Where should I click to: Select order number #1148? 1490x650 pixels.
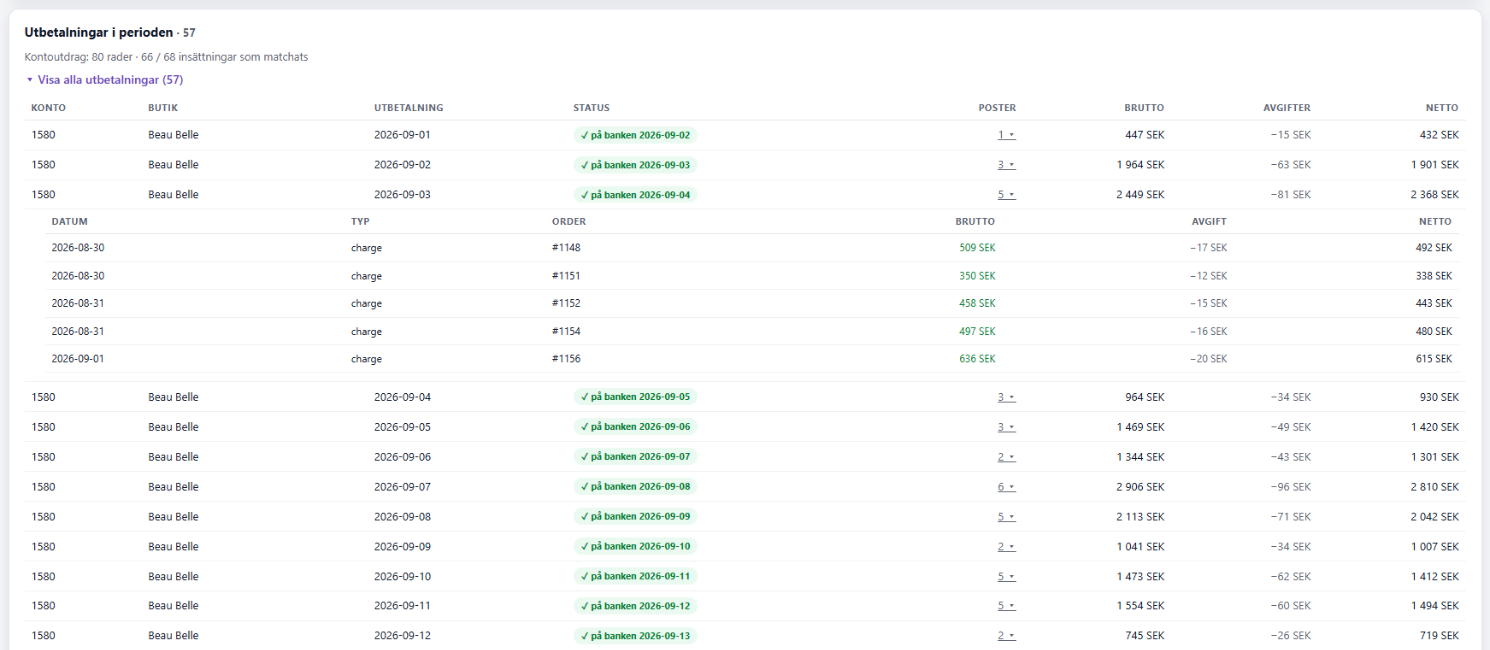point(566,248)
